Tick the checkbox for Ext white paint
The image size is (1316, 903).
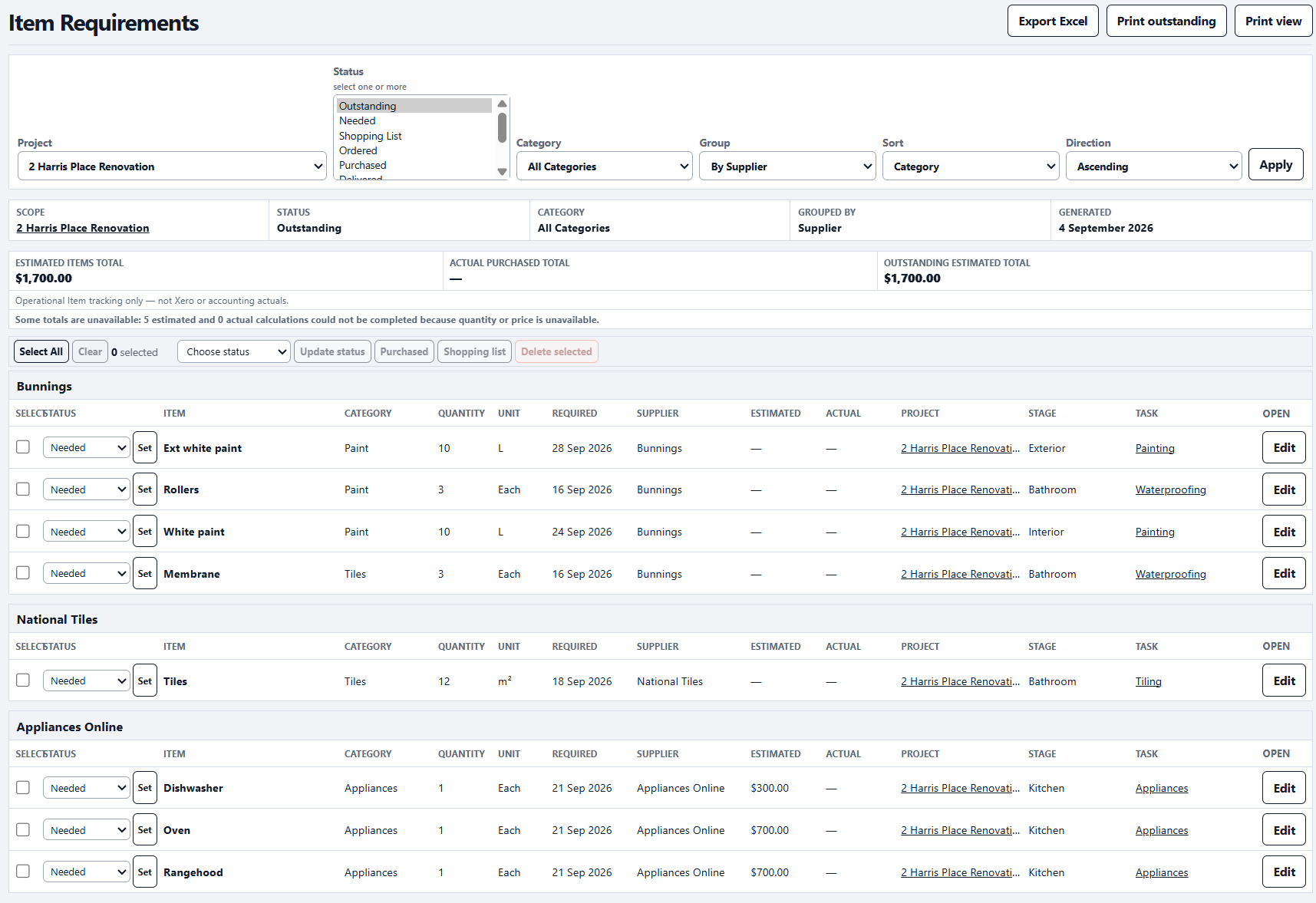click(x=23, y=447)
